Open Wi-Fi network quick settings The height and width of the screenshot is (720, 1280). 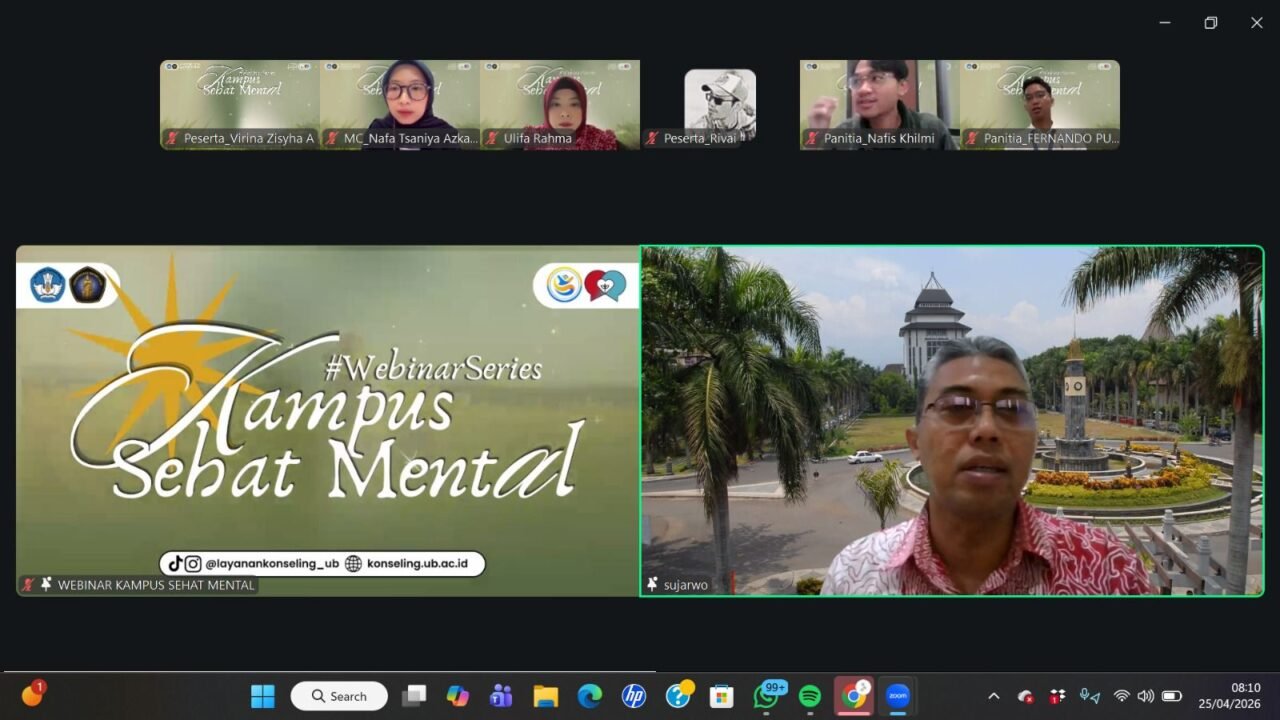(x=1122, y=696)
